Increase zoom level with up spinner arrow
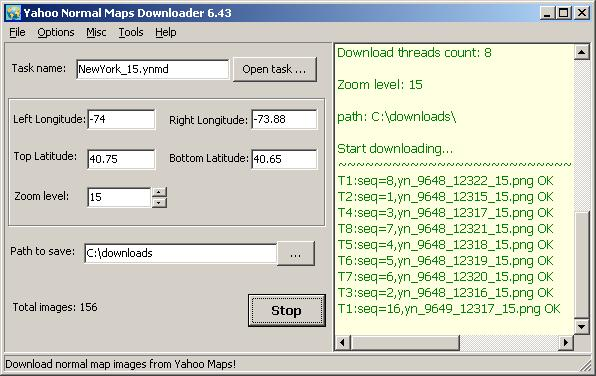596x376 pixels. click(x=159, y=192)
